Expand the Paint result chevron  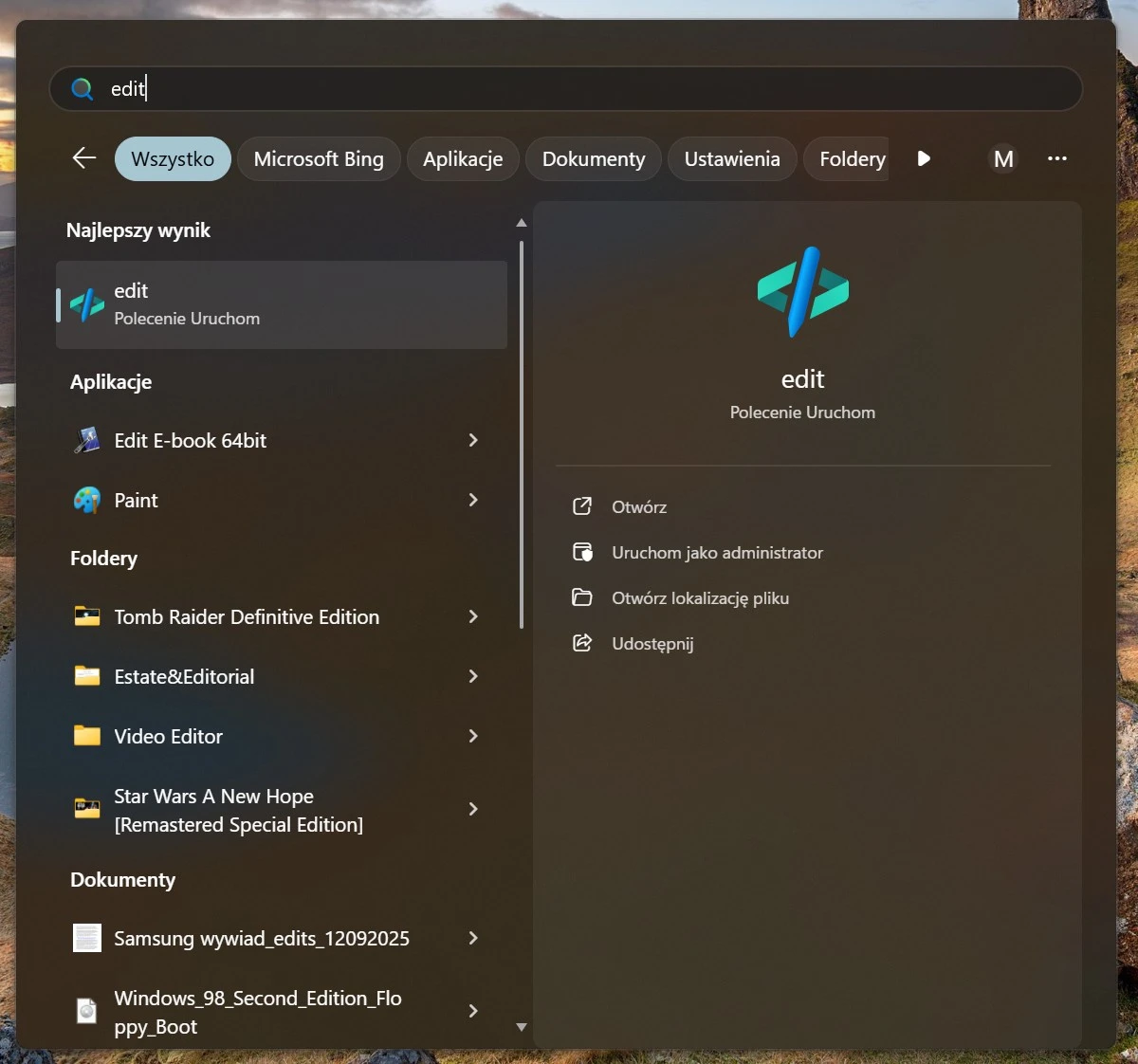point(473,501)
